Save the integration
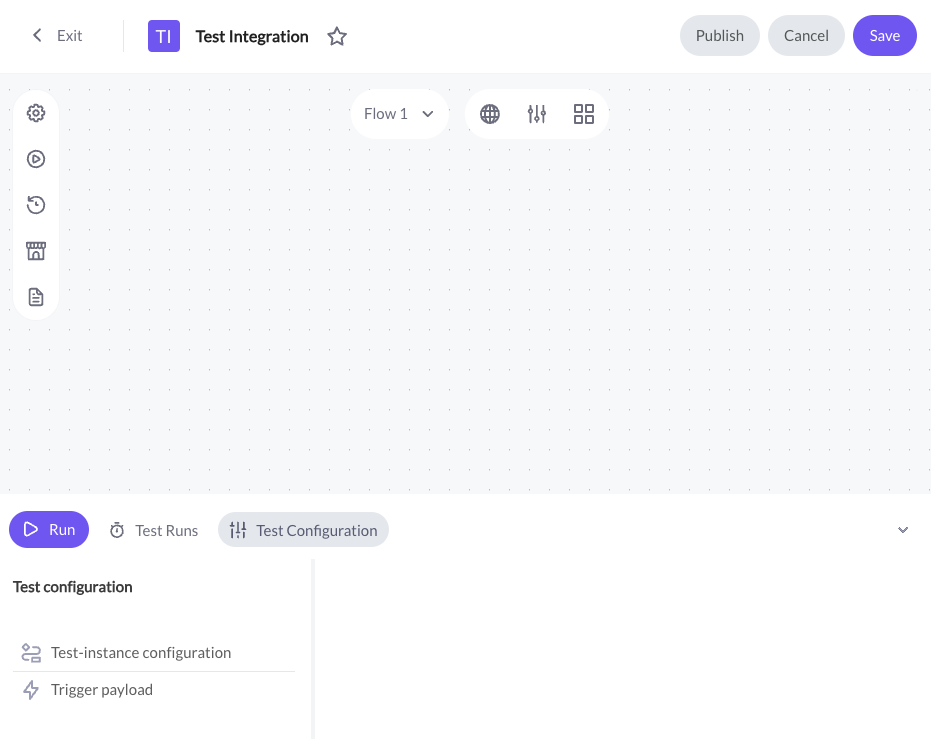Viewport: 931px width, 739px height. [885, 36]
